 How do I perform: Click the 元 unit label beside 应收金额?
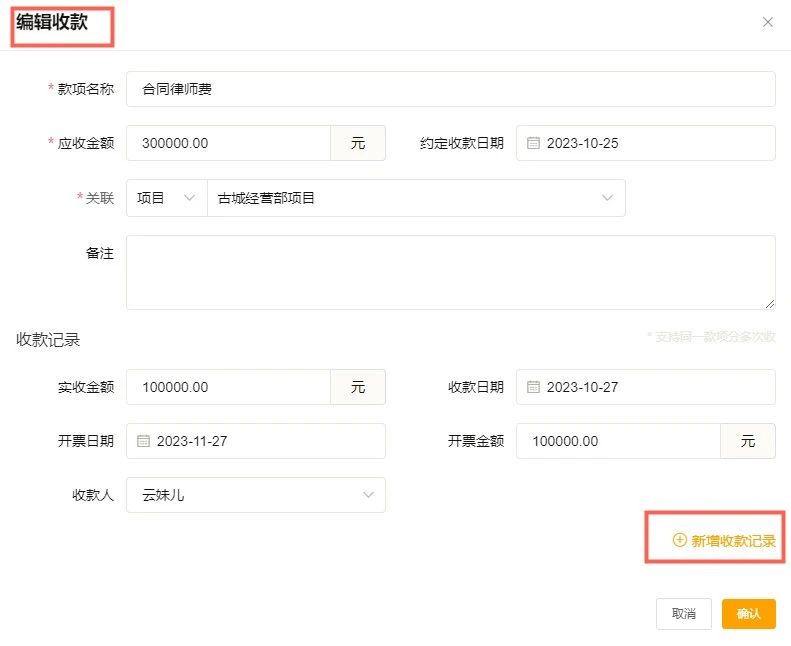(x=358, y=143)
